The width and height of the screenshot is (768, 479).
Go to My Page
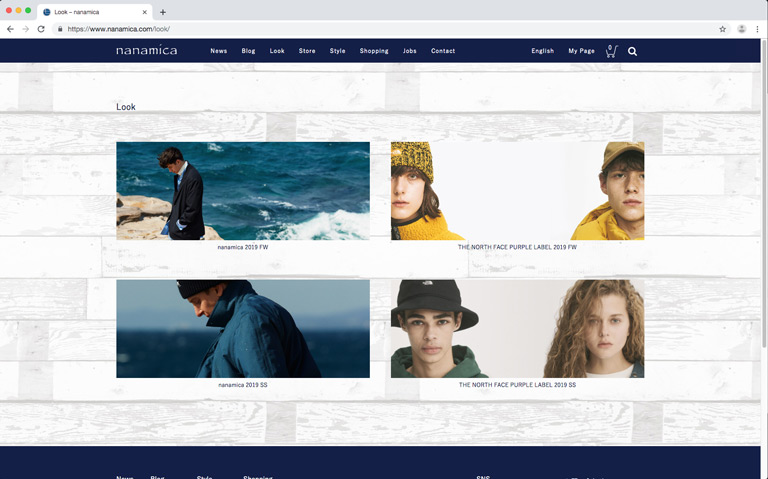pyautogui.click(x=581, y=51)
